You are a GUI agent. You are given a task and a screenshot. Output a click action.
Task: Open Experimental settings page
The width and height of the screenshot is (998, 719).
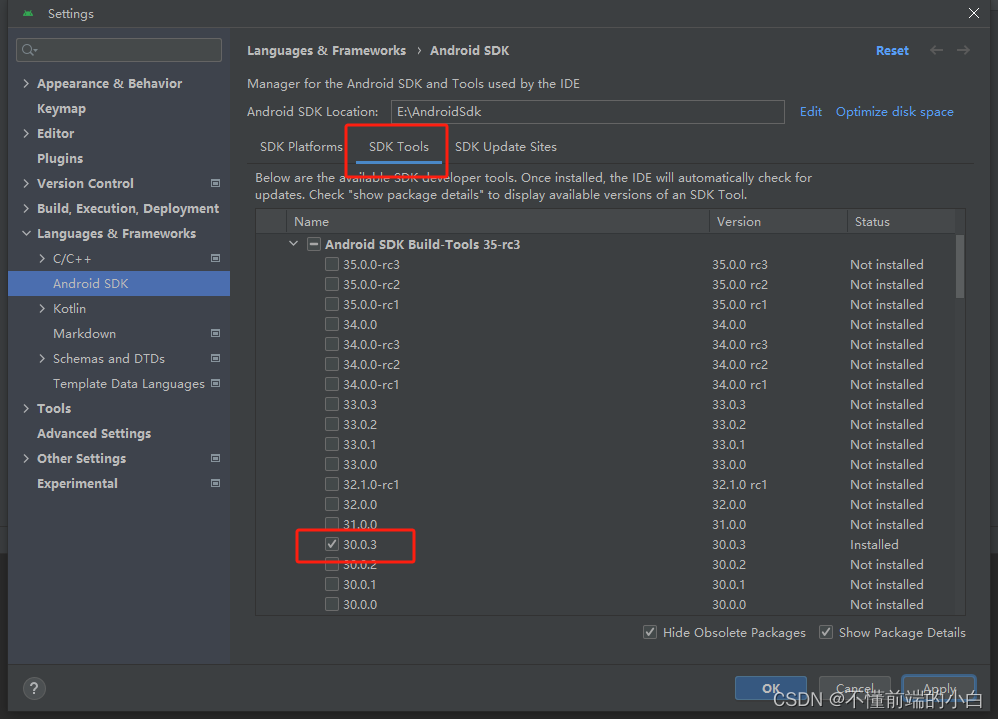[77, 484]
